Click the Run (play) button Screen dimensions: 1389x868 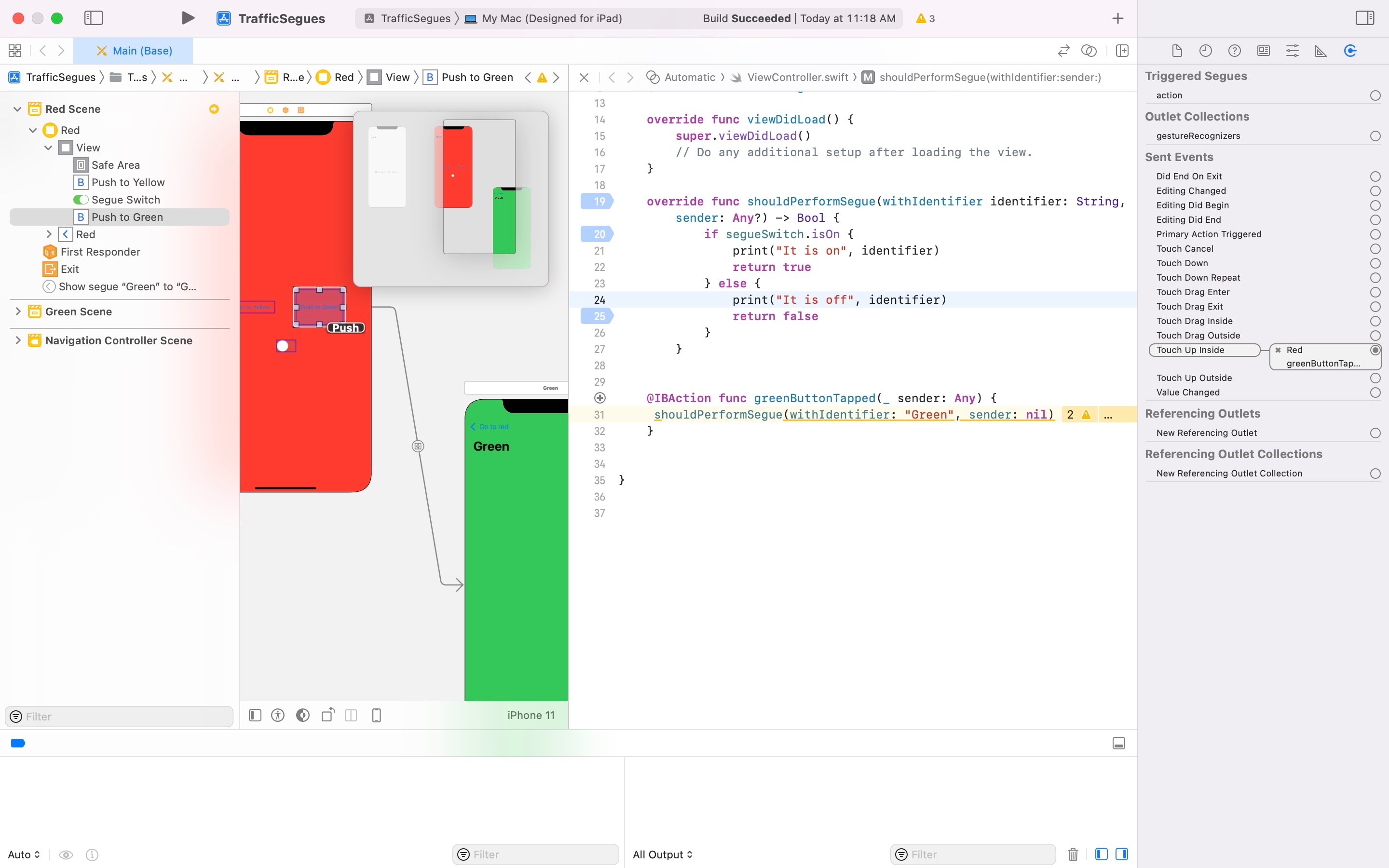pyautogui.click(x=188, y=18)
